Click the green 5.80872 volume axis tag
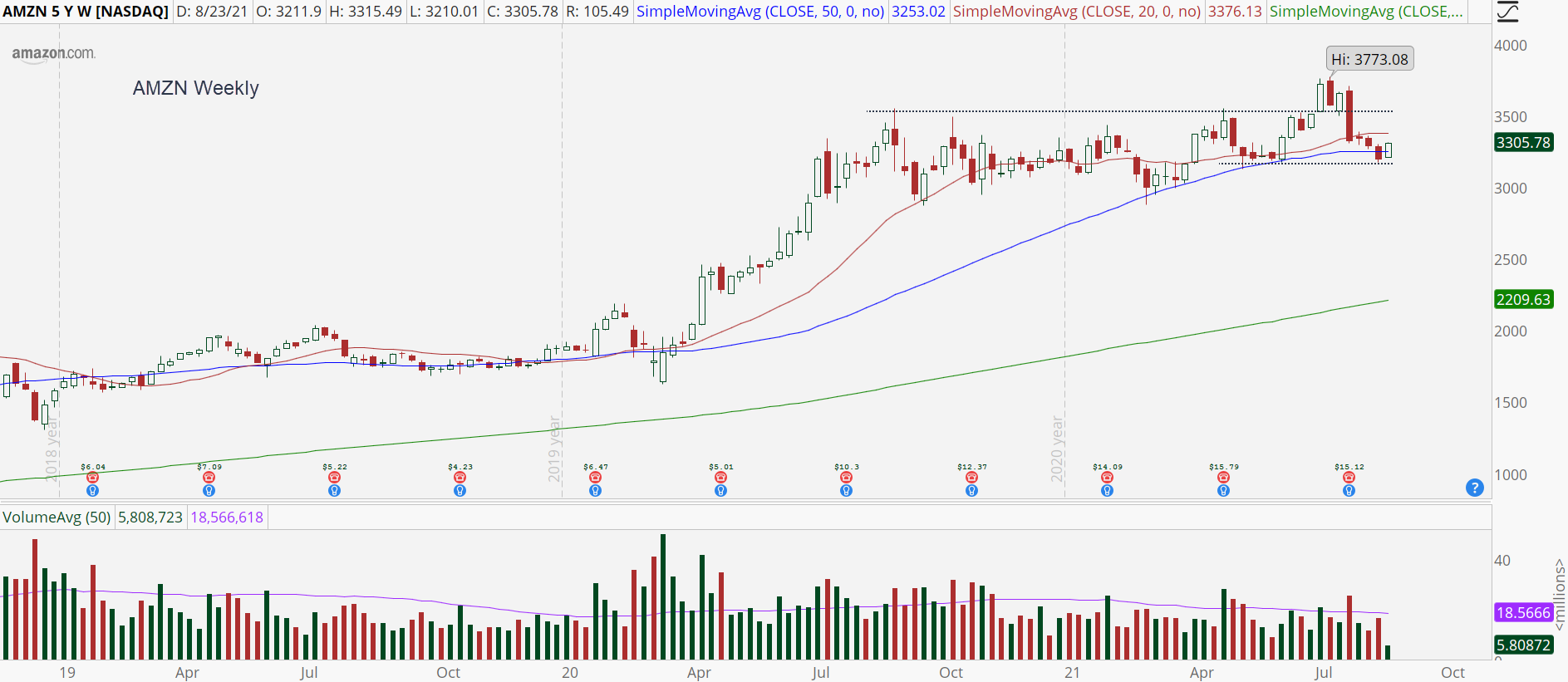This screenshot has width=1568, height=682. point(1523,645)
